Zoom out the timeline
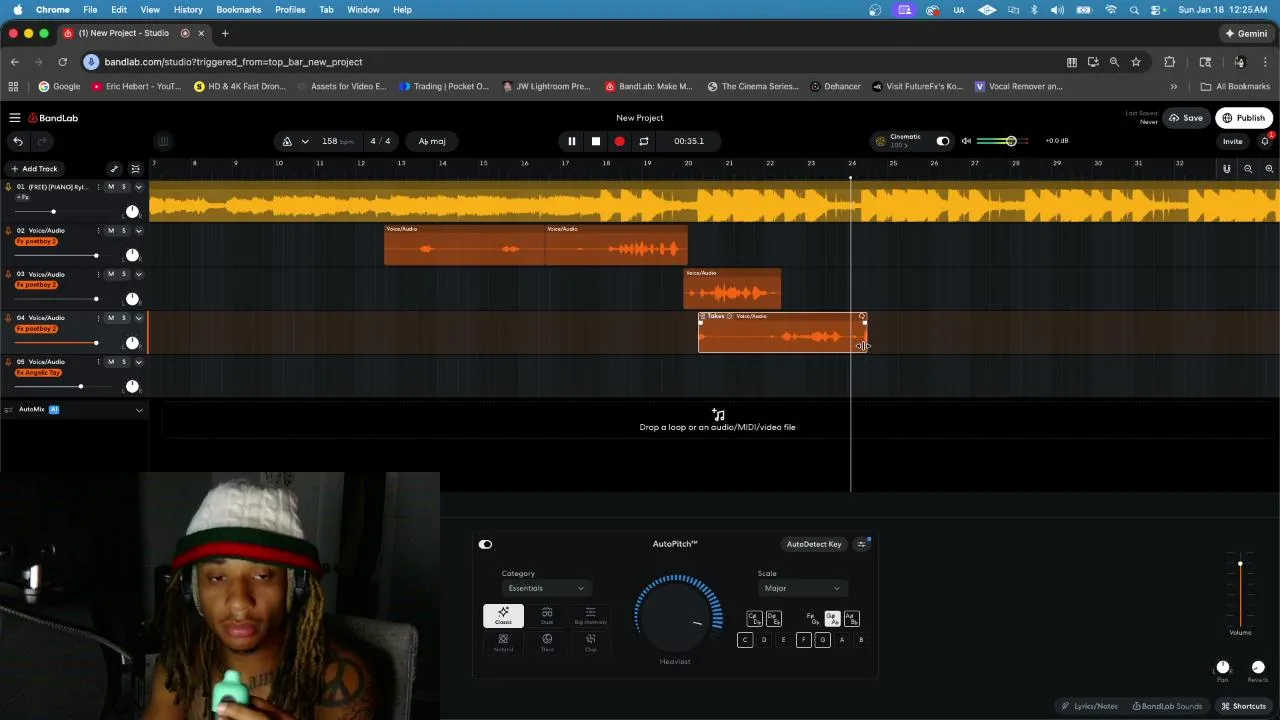1280x720 pixels. pos(1248,169)
